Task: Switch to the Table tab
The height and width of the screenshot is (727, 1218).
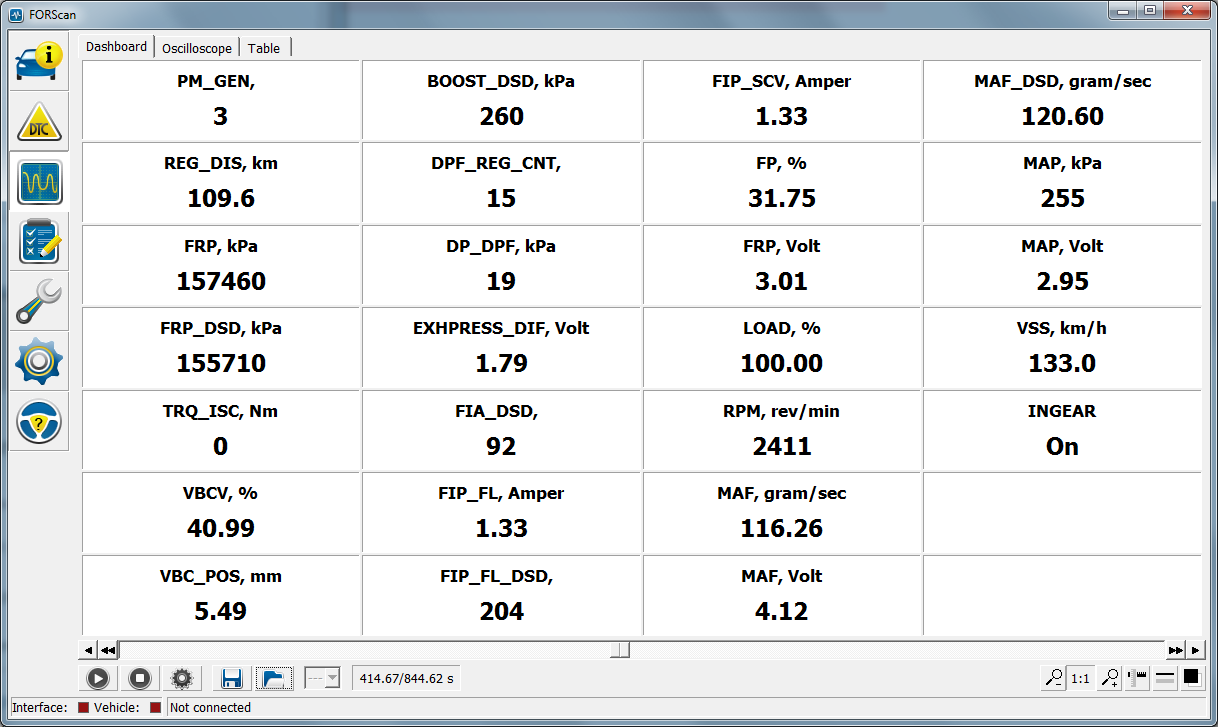Action: 264,48
